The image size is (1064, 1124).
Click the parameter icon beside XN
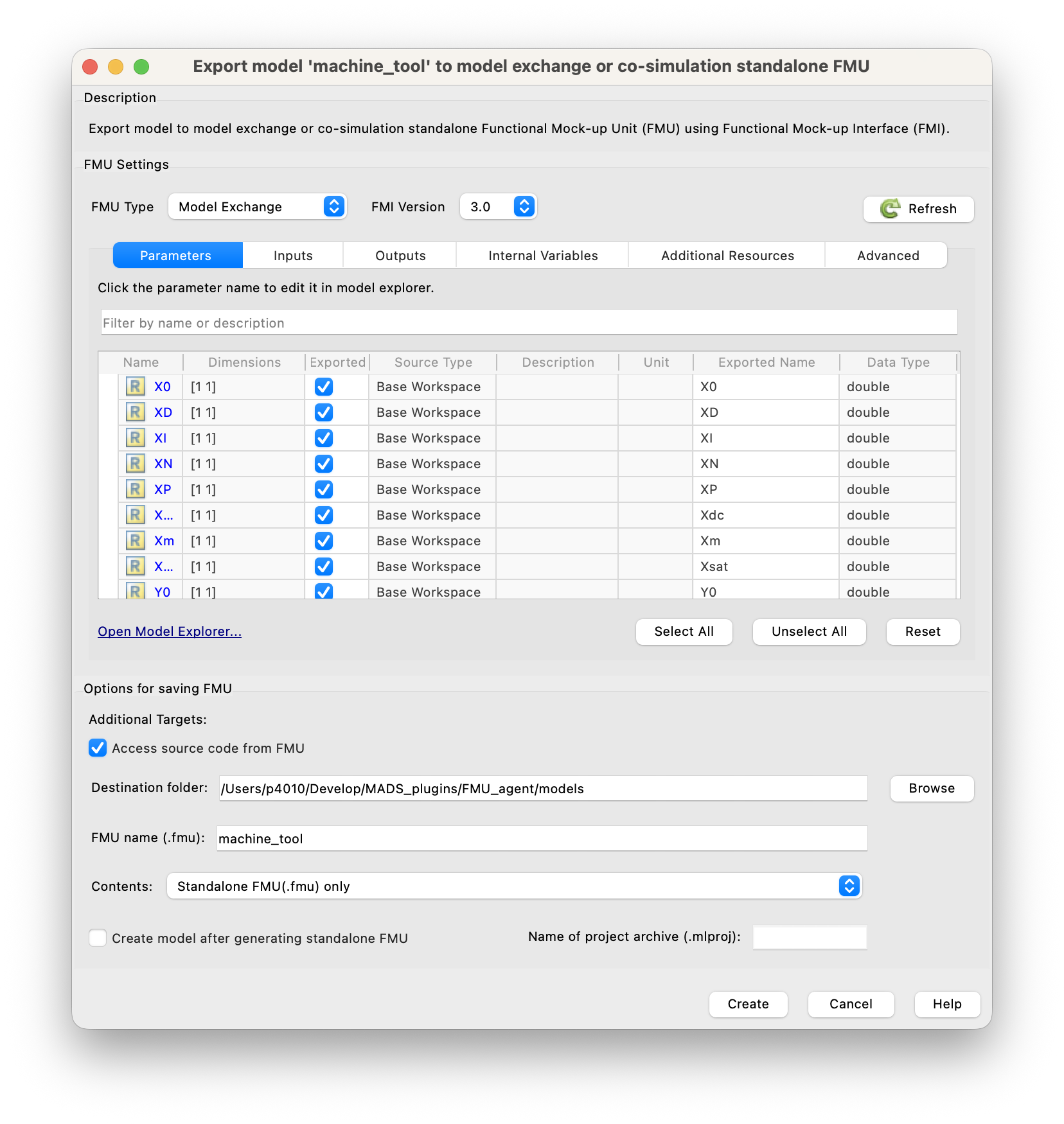[x=135, y=464]
